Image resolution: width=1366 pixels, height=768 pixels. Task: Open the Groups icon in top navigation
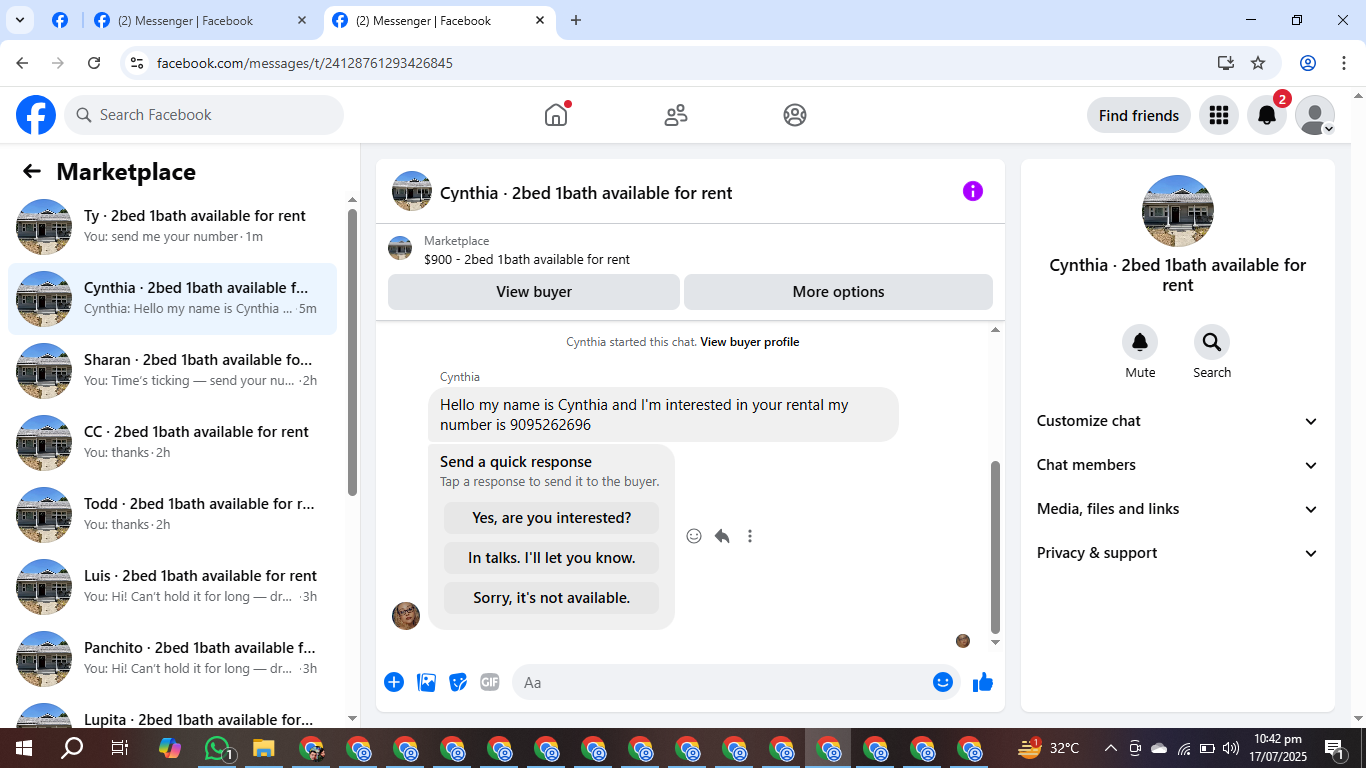(795, 115)
